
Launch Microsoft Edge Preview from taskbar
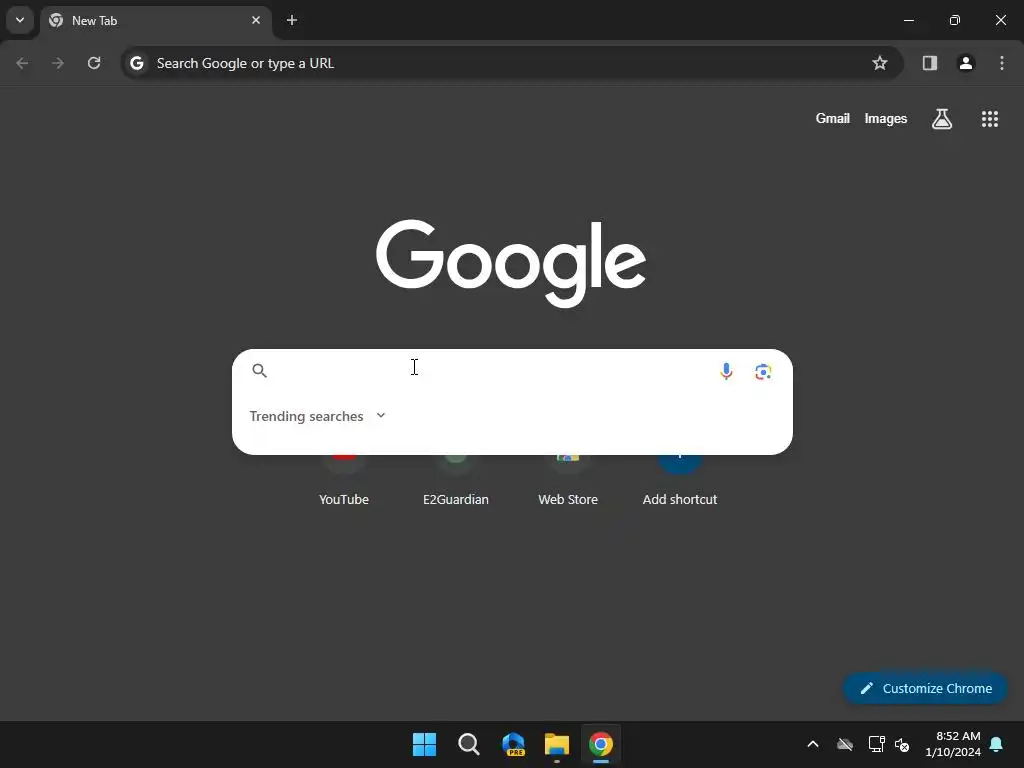coord(513,744)
